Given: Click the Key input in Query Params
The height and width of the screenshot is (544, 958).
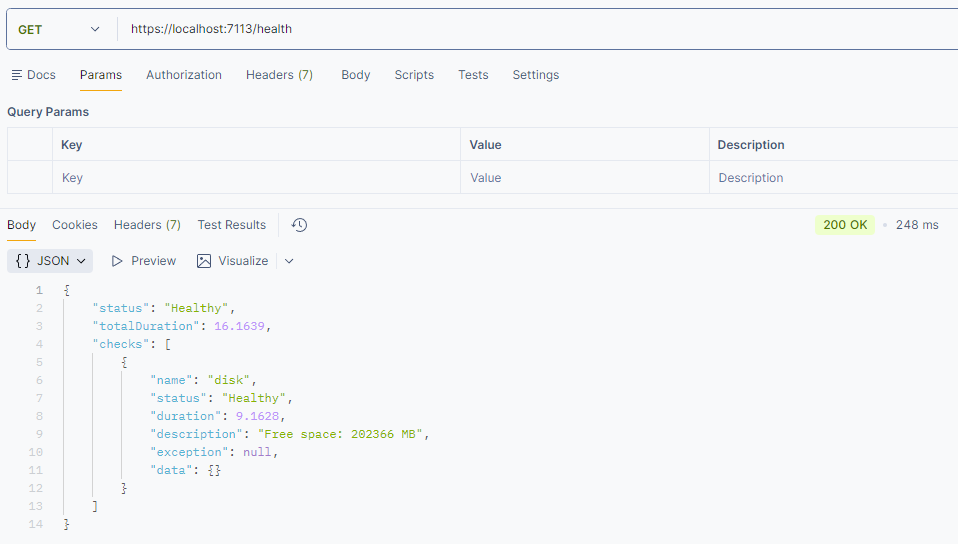Looking at the screenshot, I should (256, 178).
